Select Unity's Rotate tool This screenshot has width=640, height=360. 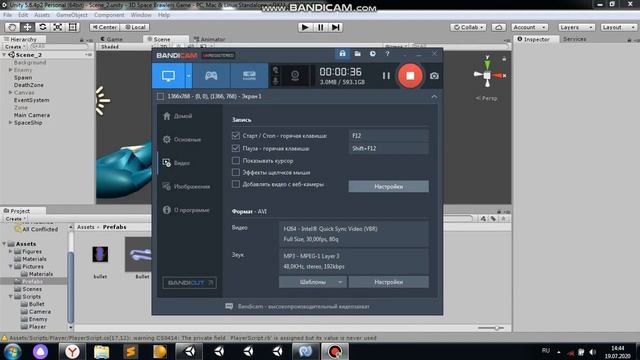click(x=42, y=27)
